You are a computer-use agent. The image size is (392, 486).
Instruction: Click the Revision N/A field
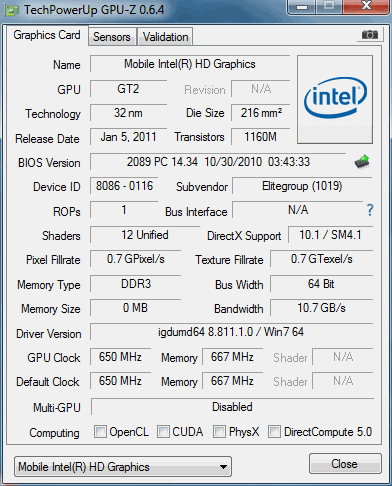[x=261, y=89]
